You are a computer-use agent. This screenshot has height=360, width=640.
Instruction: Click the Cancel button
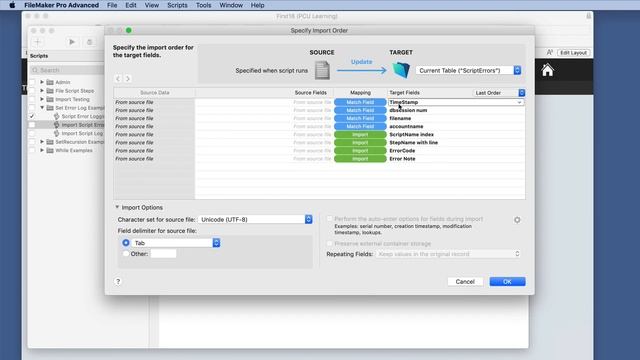coord(465,282)
